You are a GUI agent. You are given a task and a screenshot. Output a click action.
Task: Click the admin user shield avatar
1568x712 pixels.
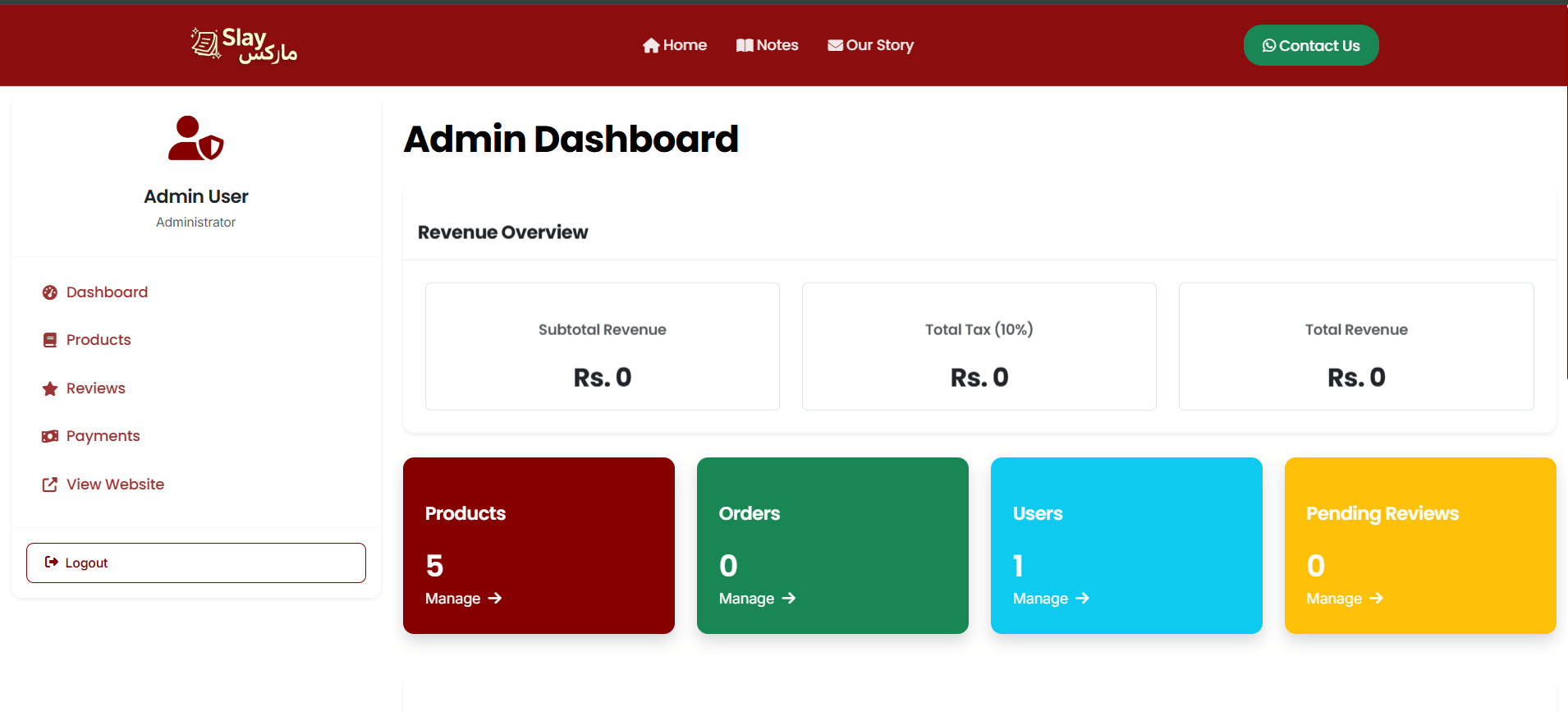click(195, 138)
